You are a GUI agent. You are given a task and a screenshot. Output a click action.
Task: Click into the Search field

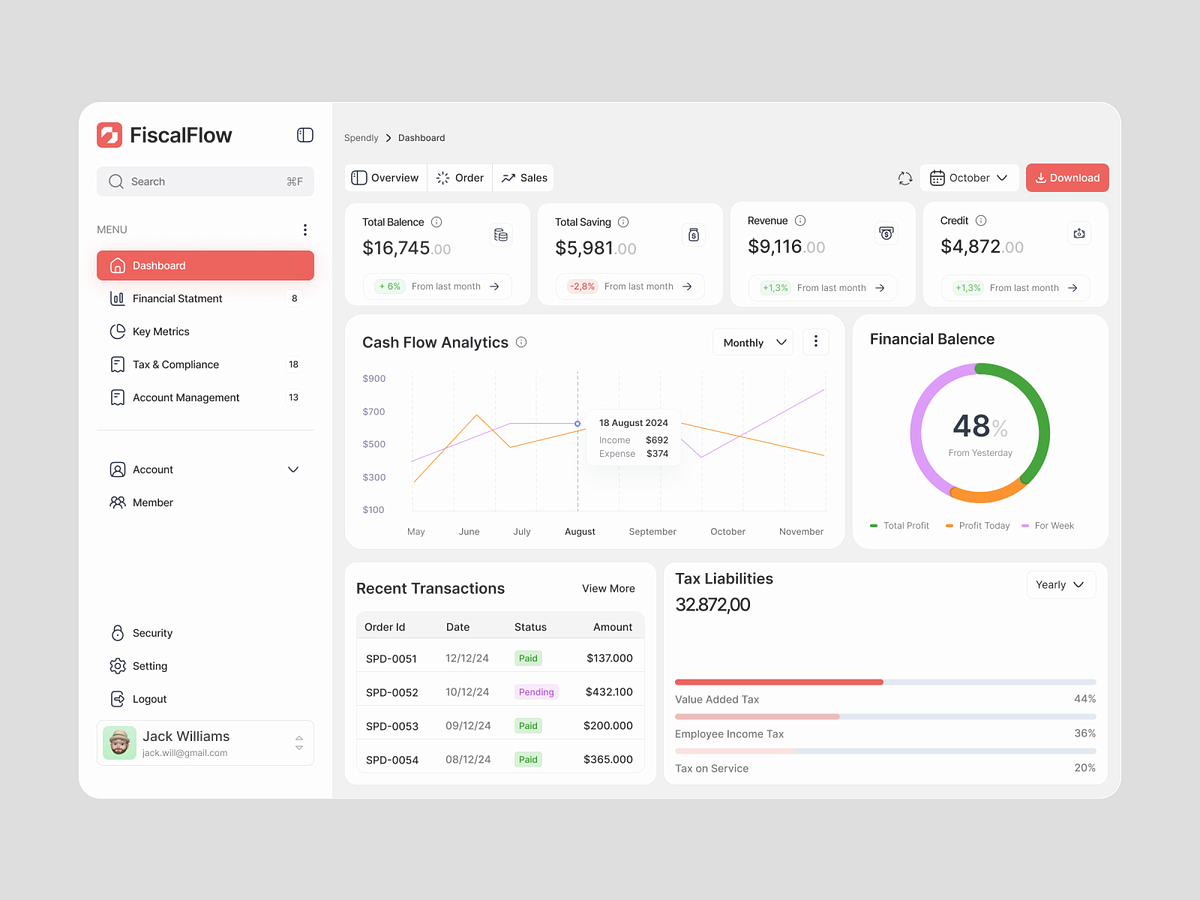click(x=205, y=181)
